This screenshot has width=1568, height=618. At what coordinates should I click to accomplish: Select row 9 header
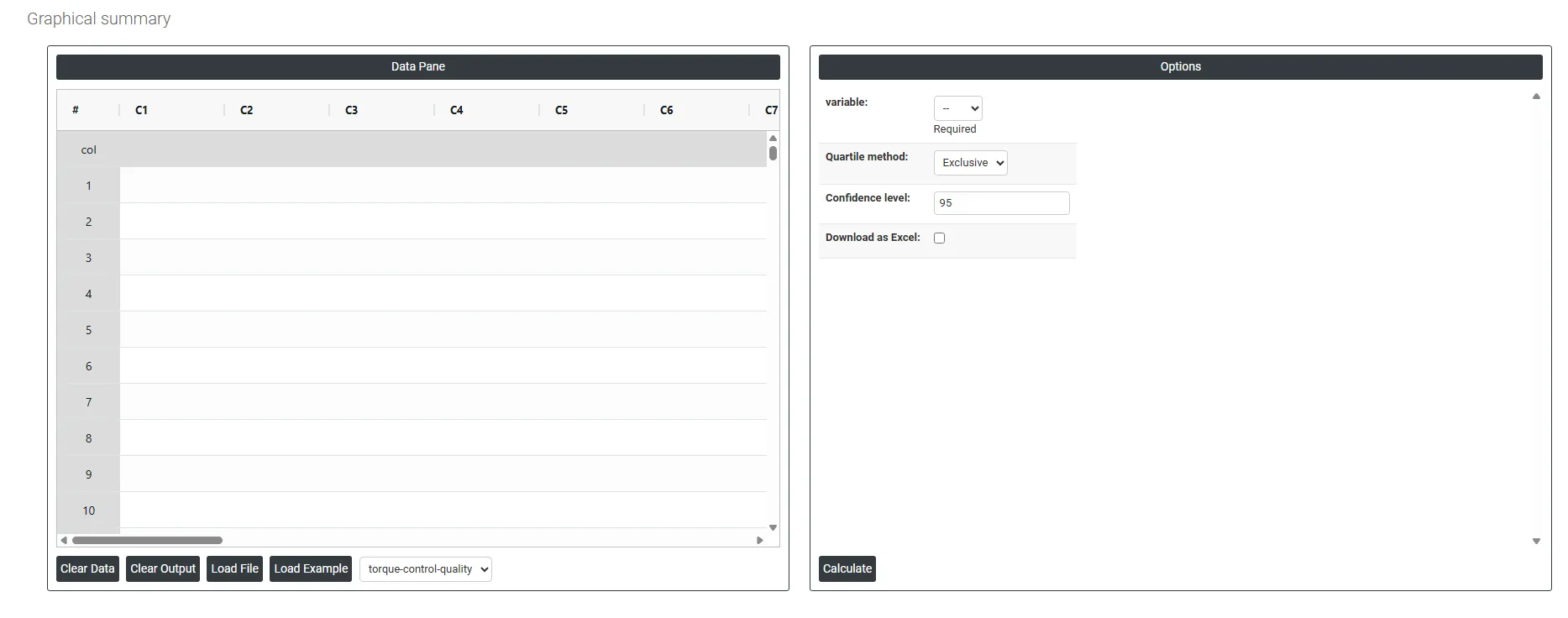coord(88,474)
